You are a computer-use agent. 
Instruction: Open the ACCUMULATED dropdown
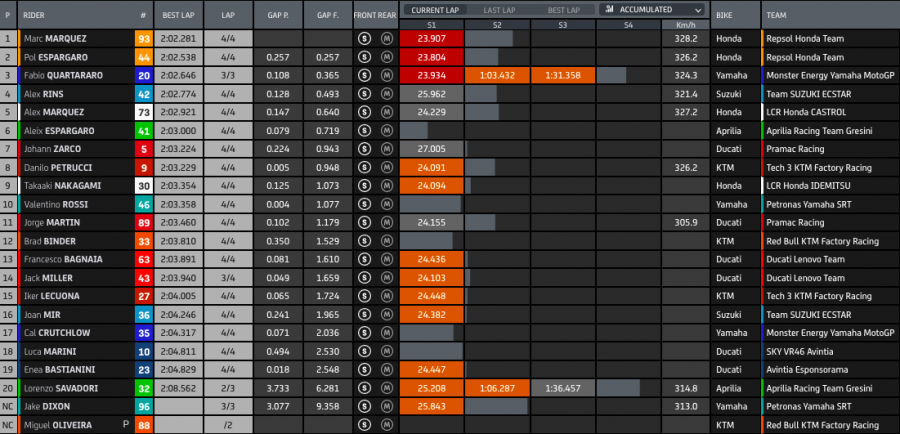tap(650, 9)
